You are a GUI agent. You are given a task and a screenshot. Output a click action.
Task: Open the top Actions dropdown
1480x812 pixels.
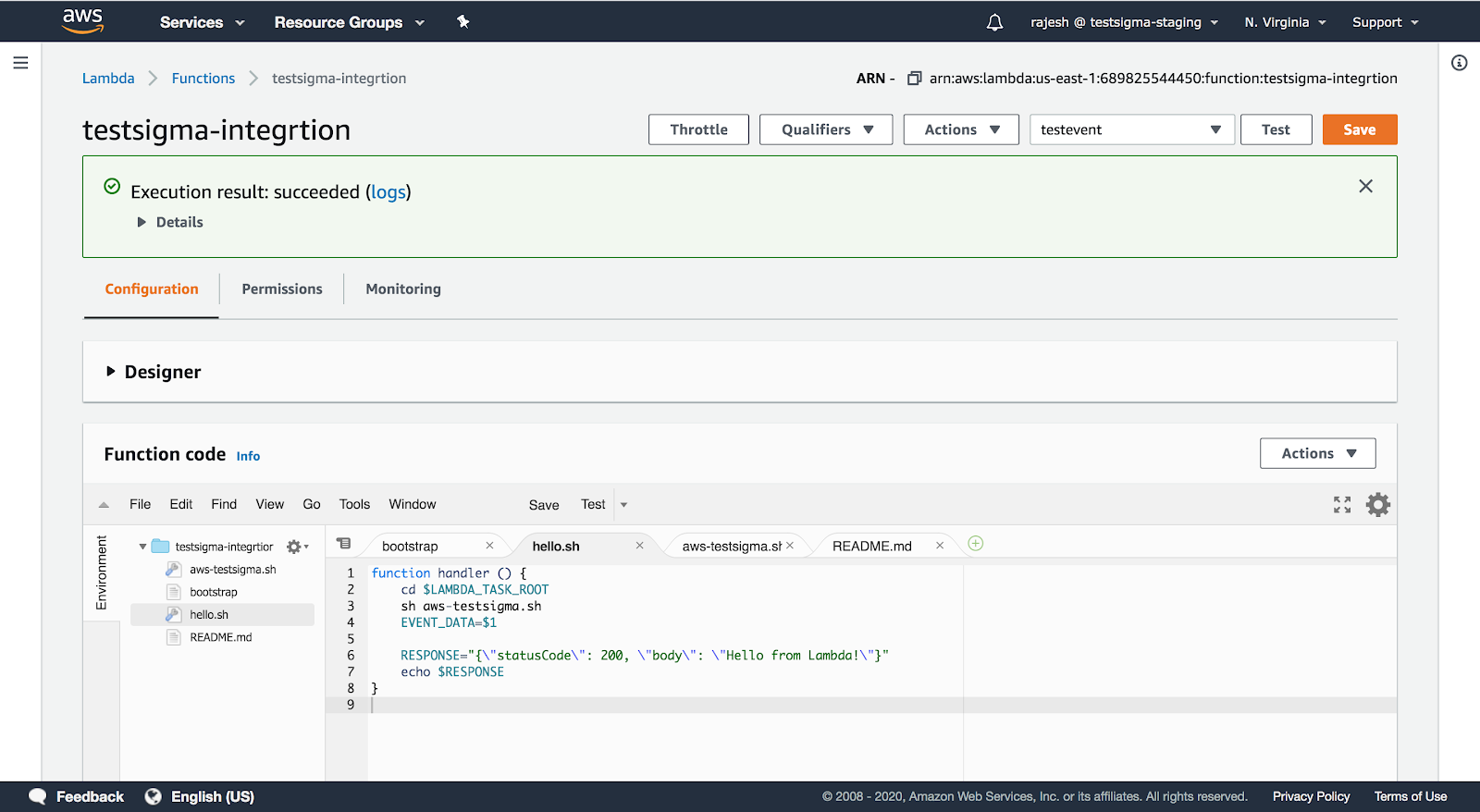pyautogui.click(x=961, y=129)
